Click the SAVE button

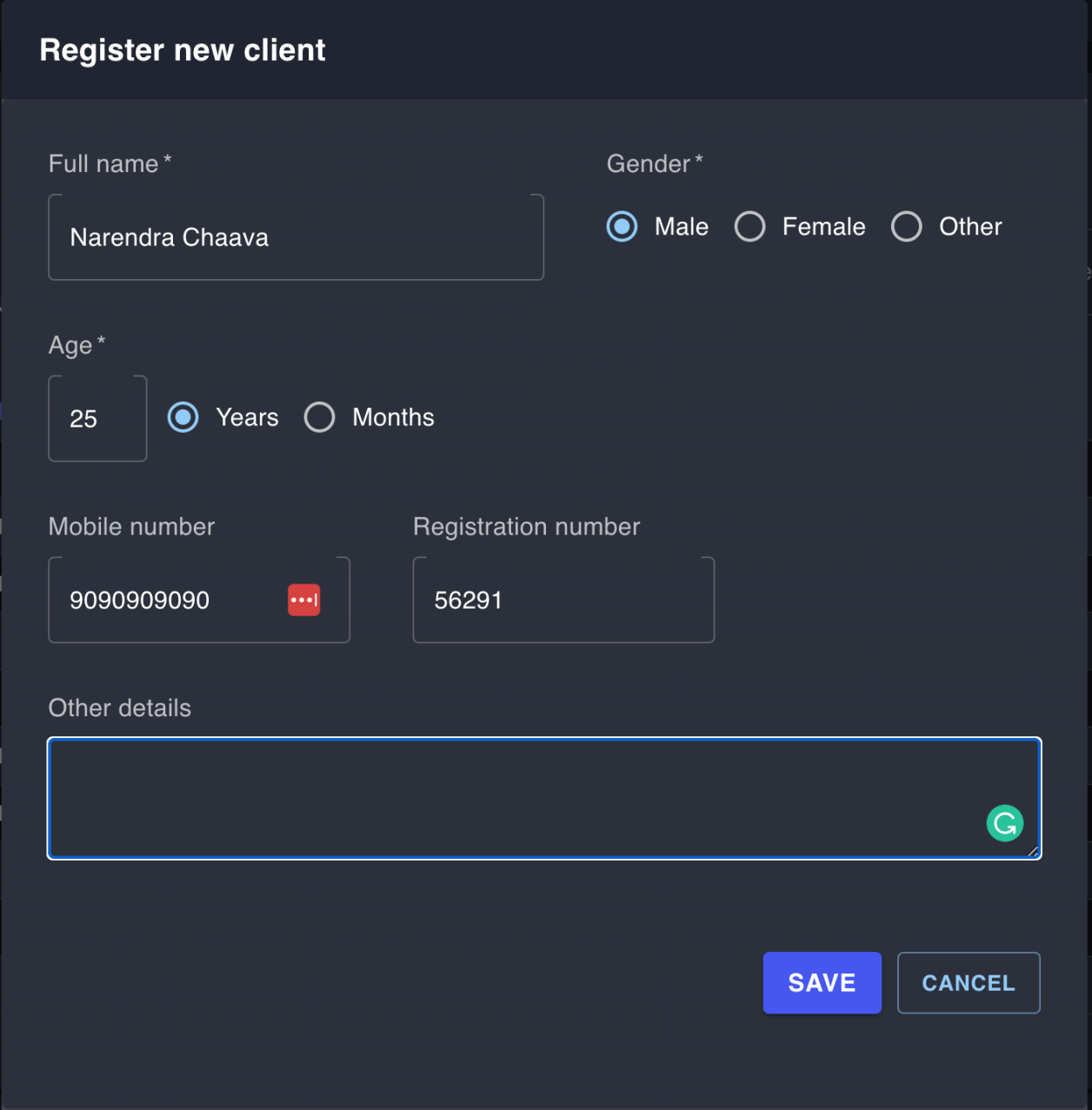(x=821, y=982)
